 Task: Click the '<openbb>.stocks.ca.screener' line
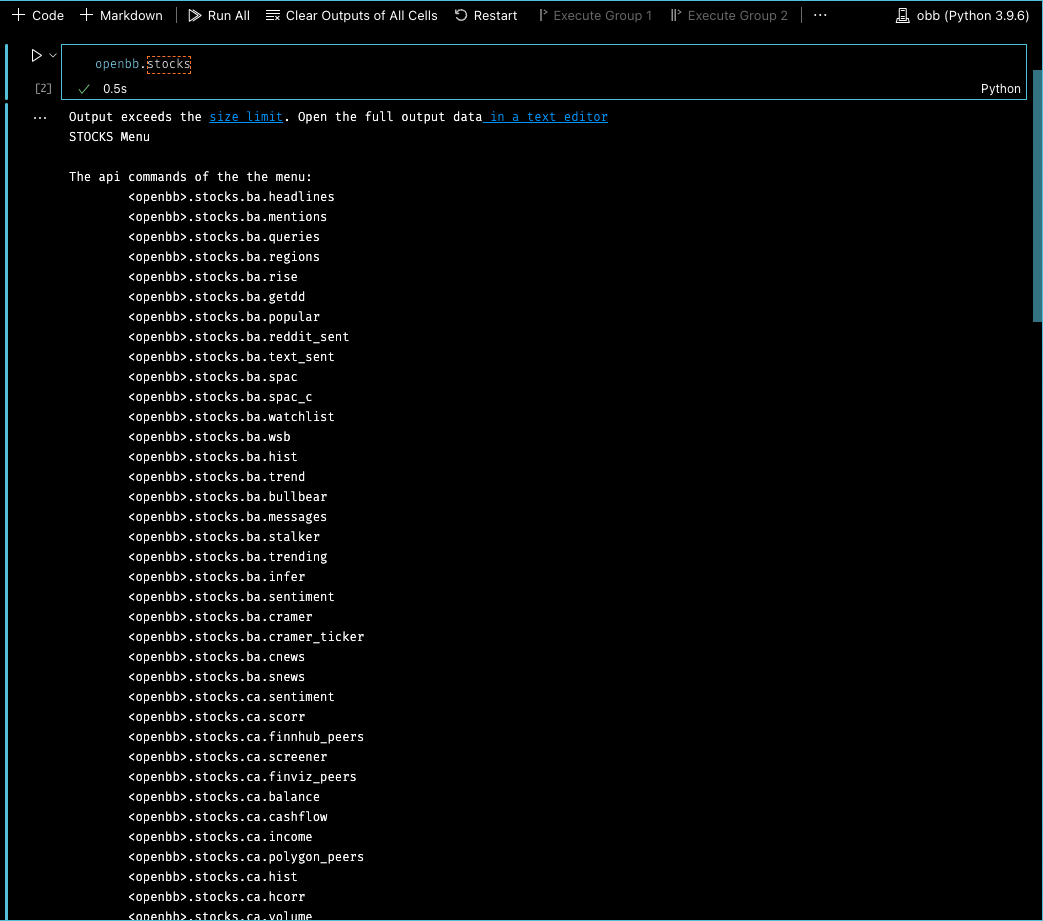point(227,757)
